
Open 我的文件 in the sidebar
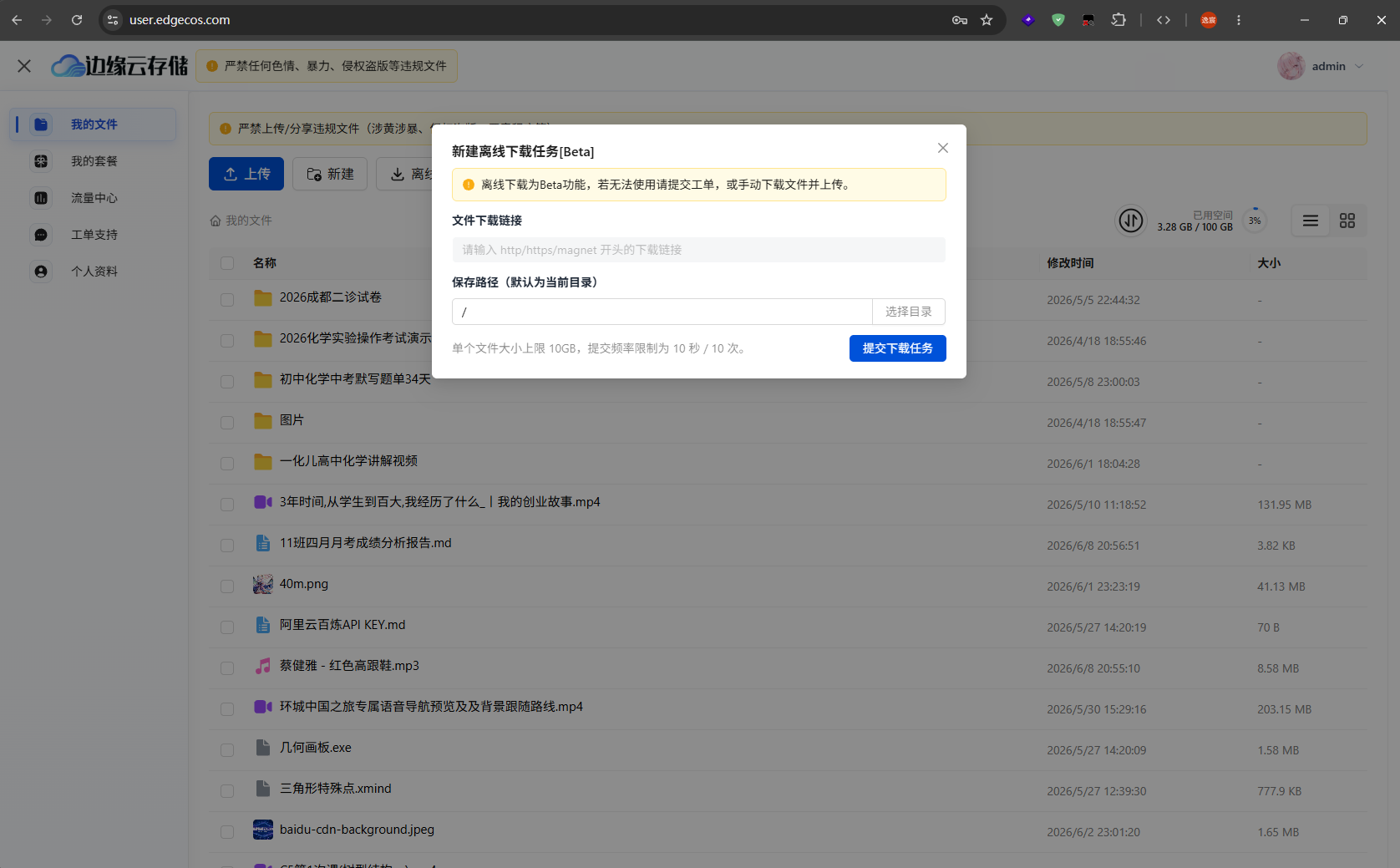pos(94,124)
